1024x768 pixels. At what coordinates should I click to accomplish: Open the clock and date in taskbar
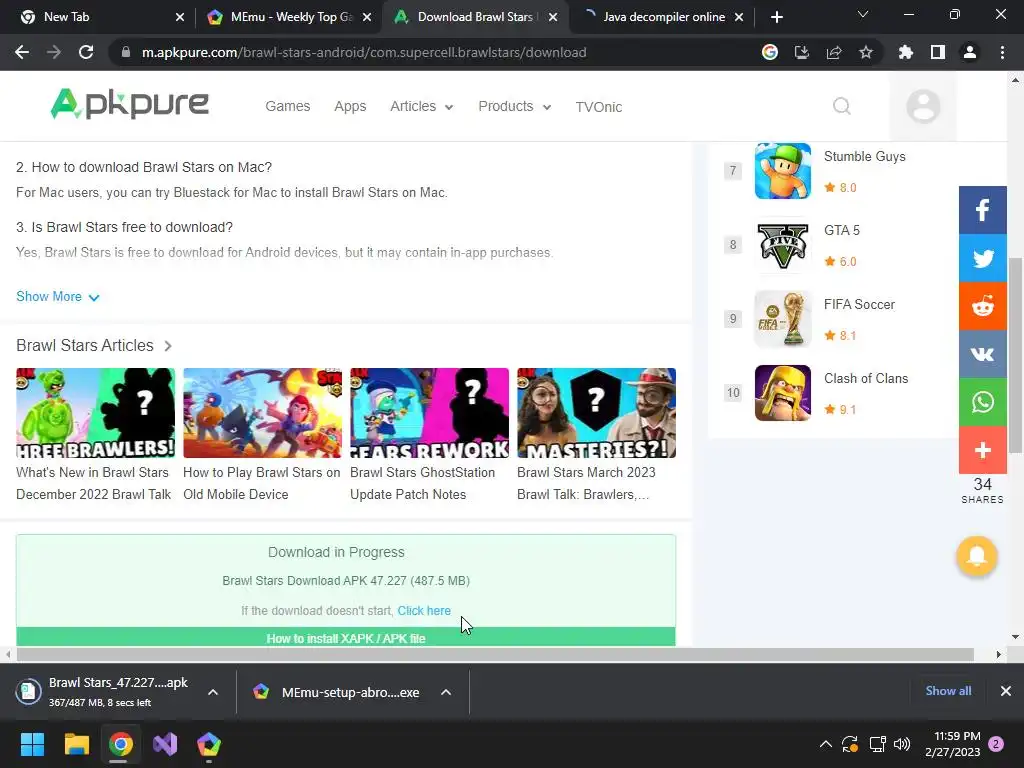953,744
